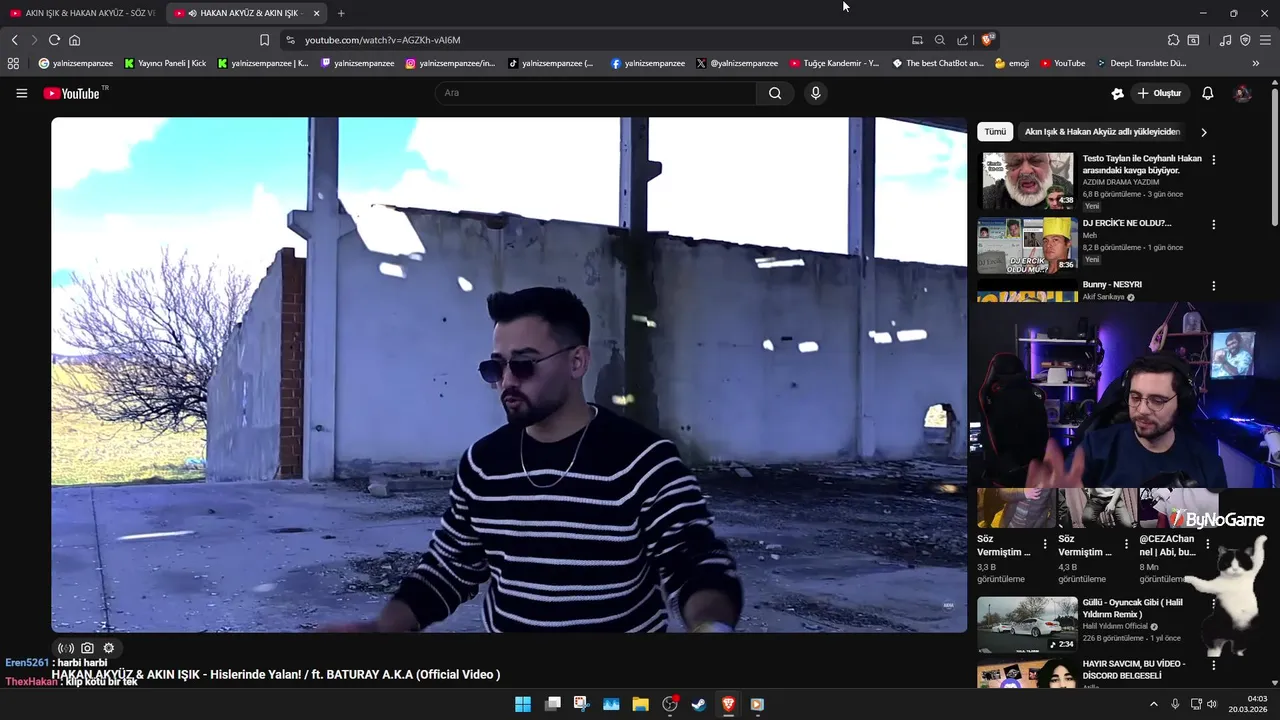Open the browser home page icon
The height and width of the screenshot is (720, 1280).
tap(74, 40)
